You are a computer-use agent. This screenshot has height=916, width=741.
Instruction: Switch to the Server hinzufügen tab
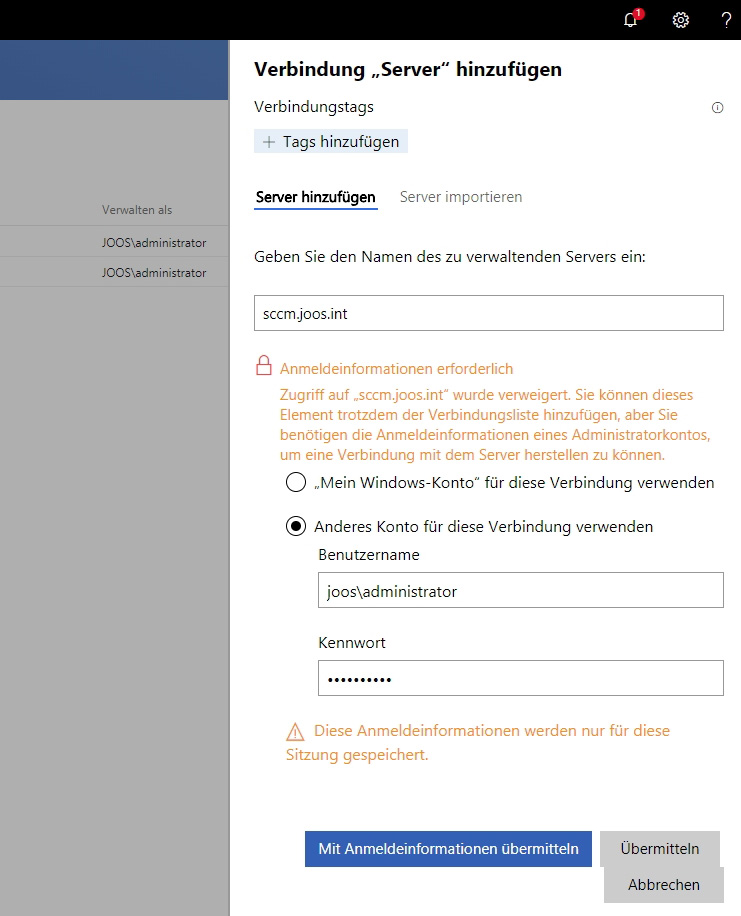click(316, 197)
